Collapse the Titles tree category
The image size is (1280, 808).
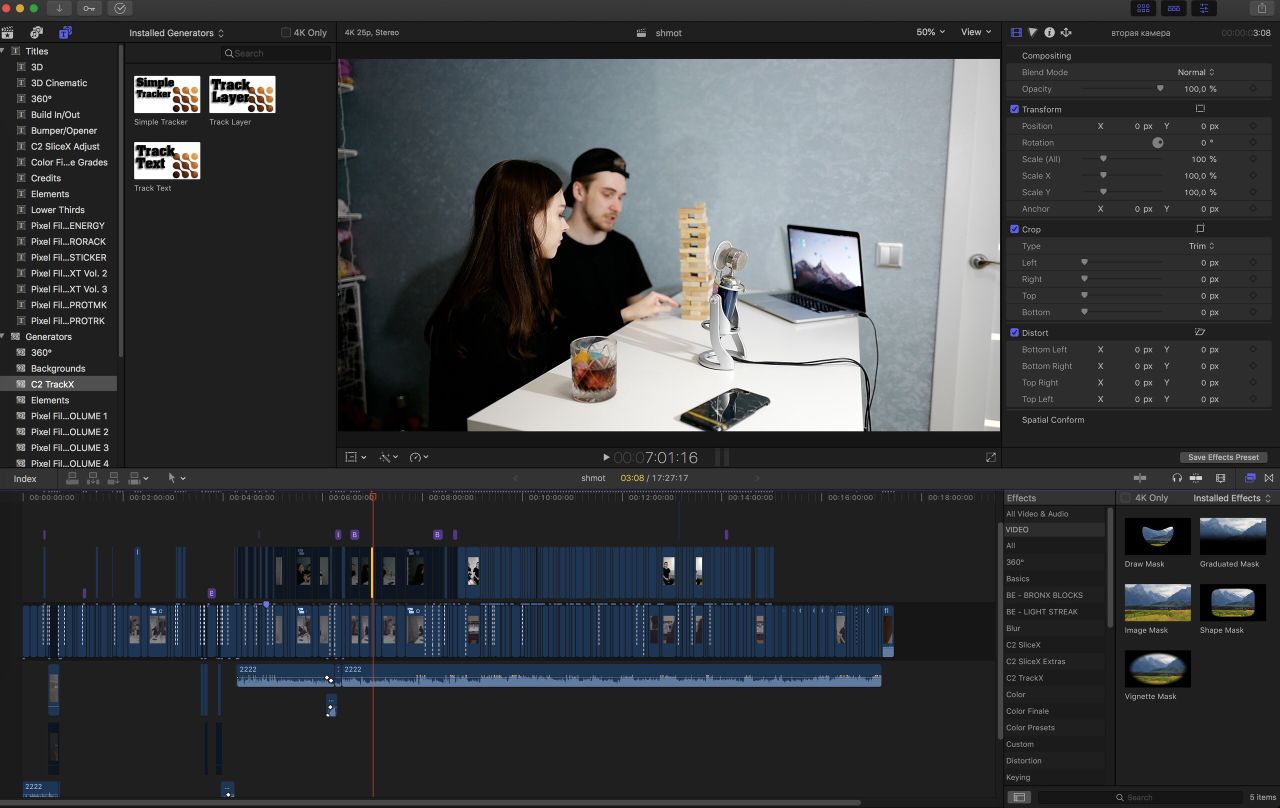pyautogui.click(x=3, y=51)
